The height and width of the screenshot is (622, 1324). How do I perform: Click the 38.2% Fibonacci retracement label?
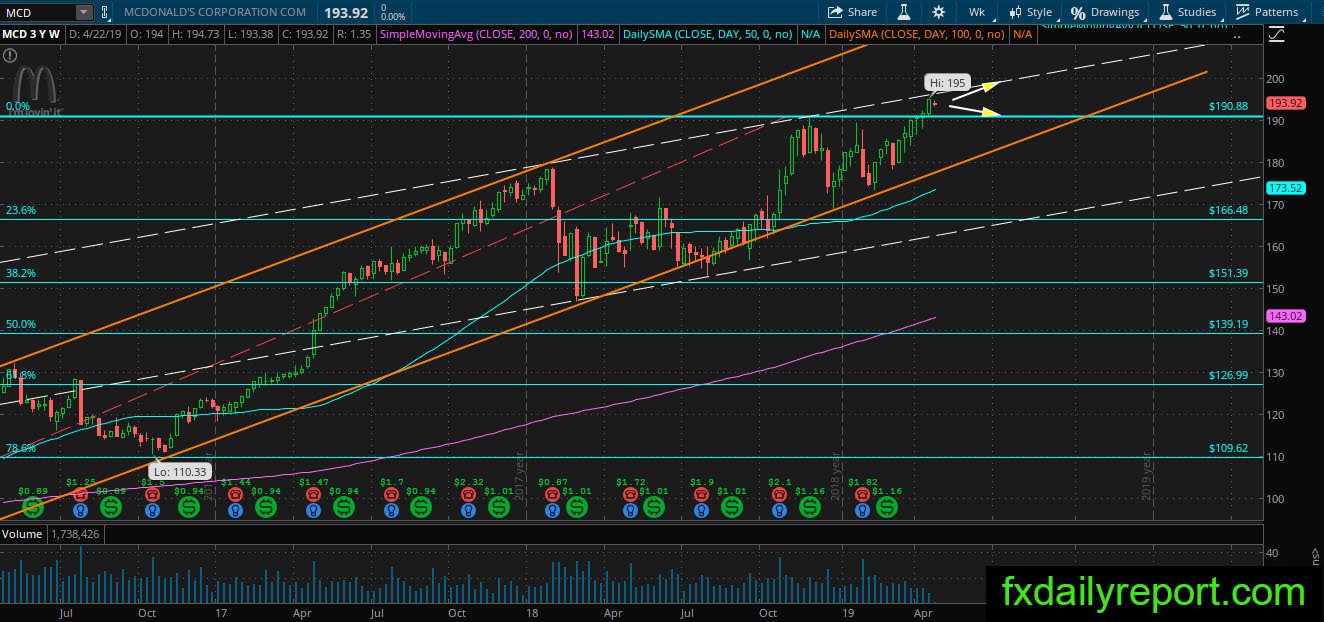pos(21,273)
